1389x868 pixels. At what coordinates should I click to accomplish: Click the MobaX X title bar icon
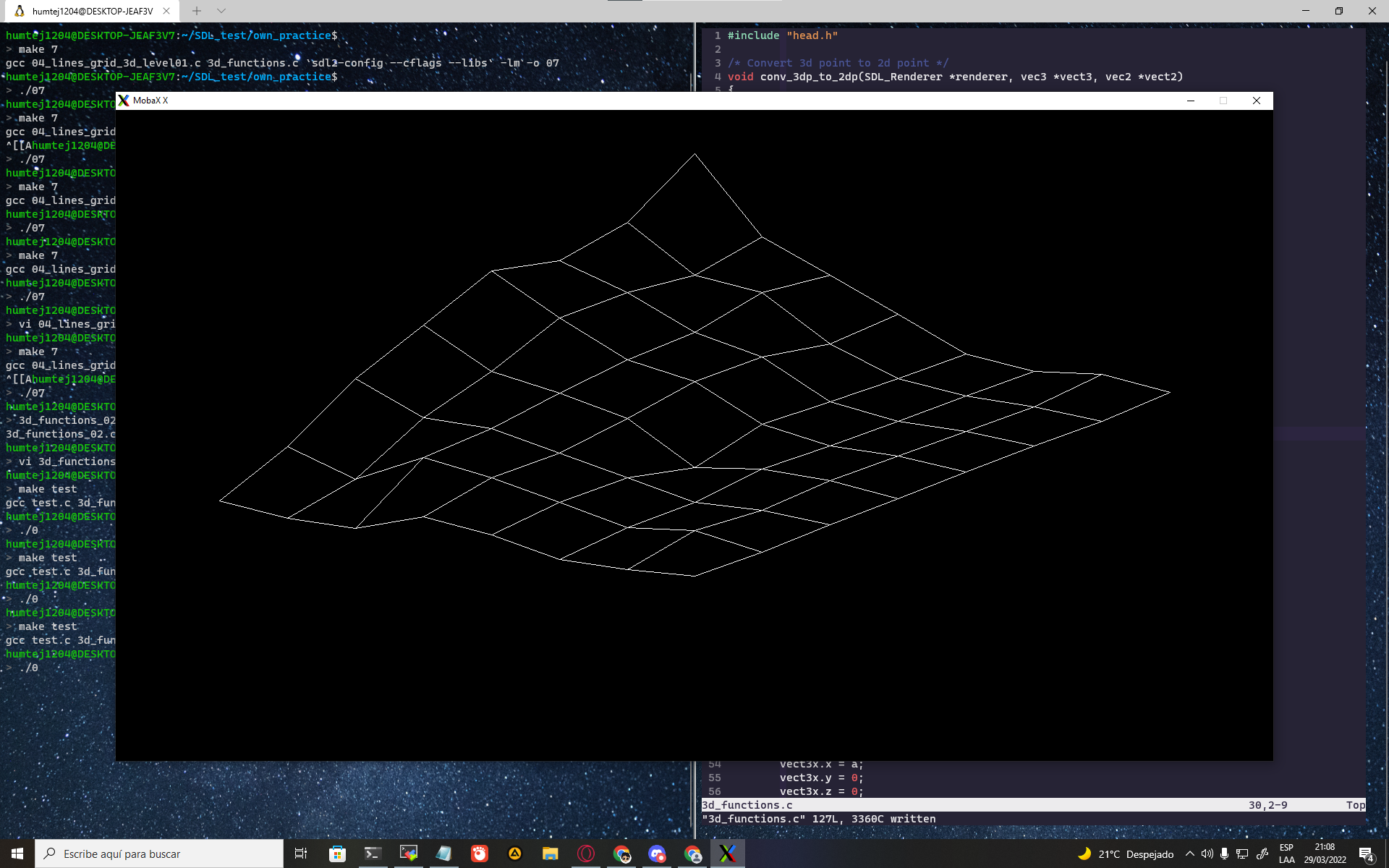124,101
